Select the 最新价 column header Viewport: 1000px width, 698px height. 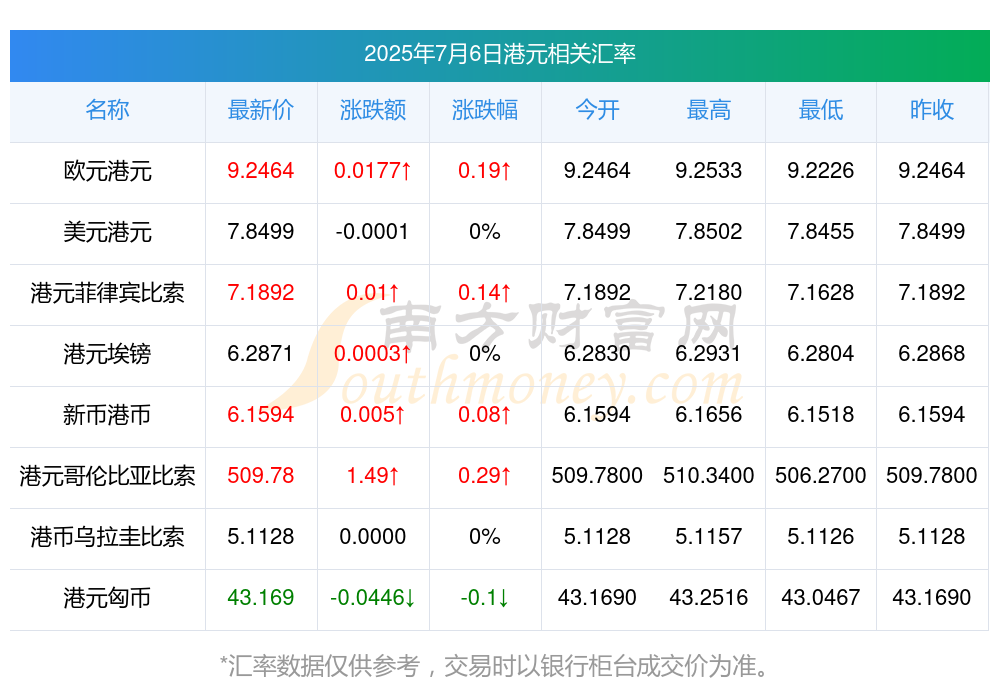[261, 110]
